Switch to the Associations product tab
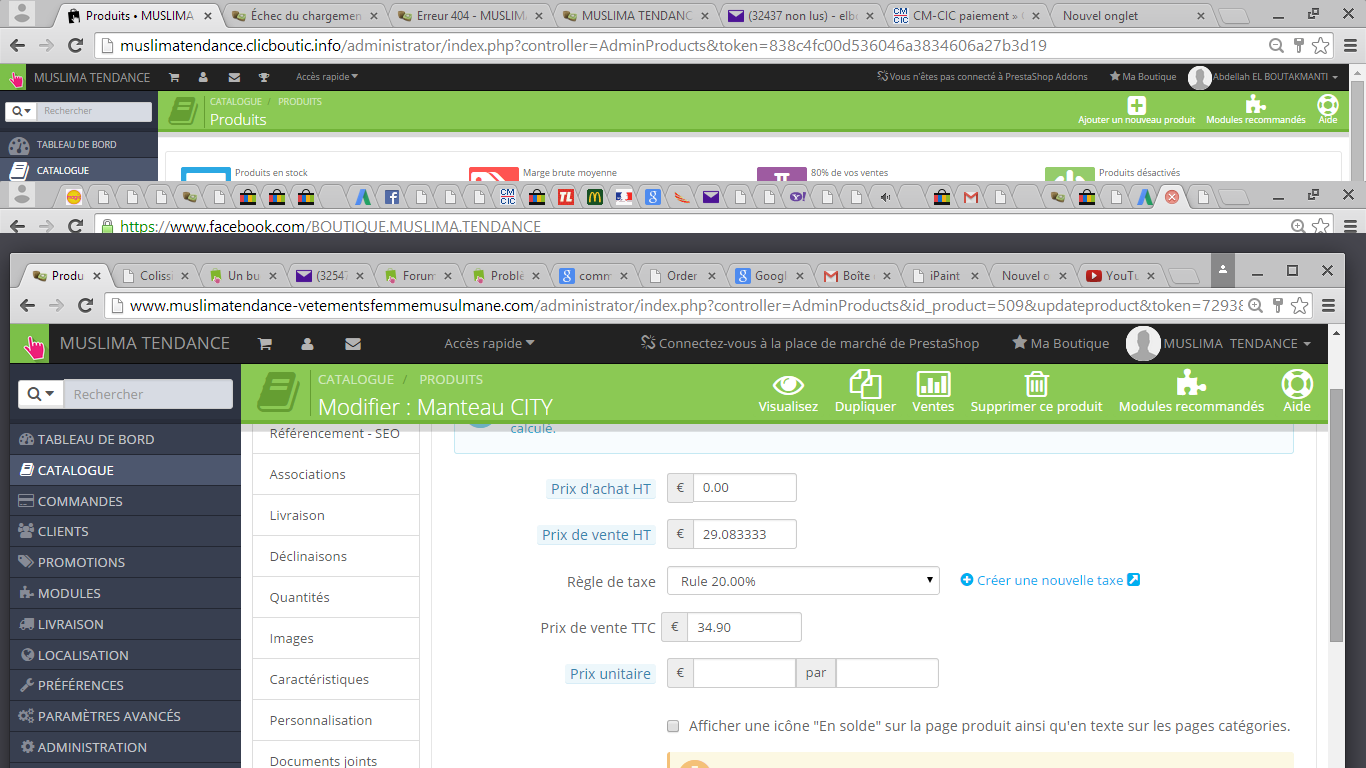 pyautogui.click(x=336, y=474)
